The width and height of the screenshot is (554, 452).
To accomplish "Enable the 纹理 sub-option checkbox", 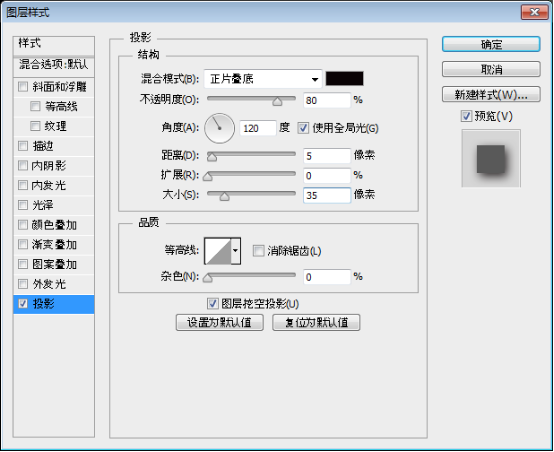I will click(35, 126).
